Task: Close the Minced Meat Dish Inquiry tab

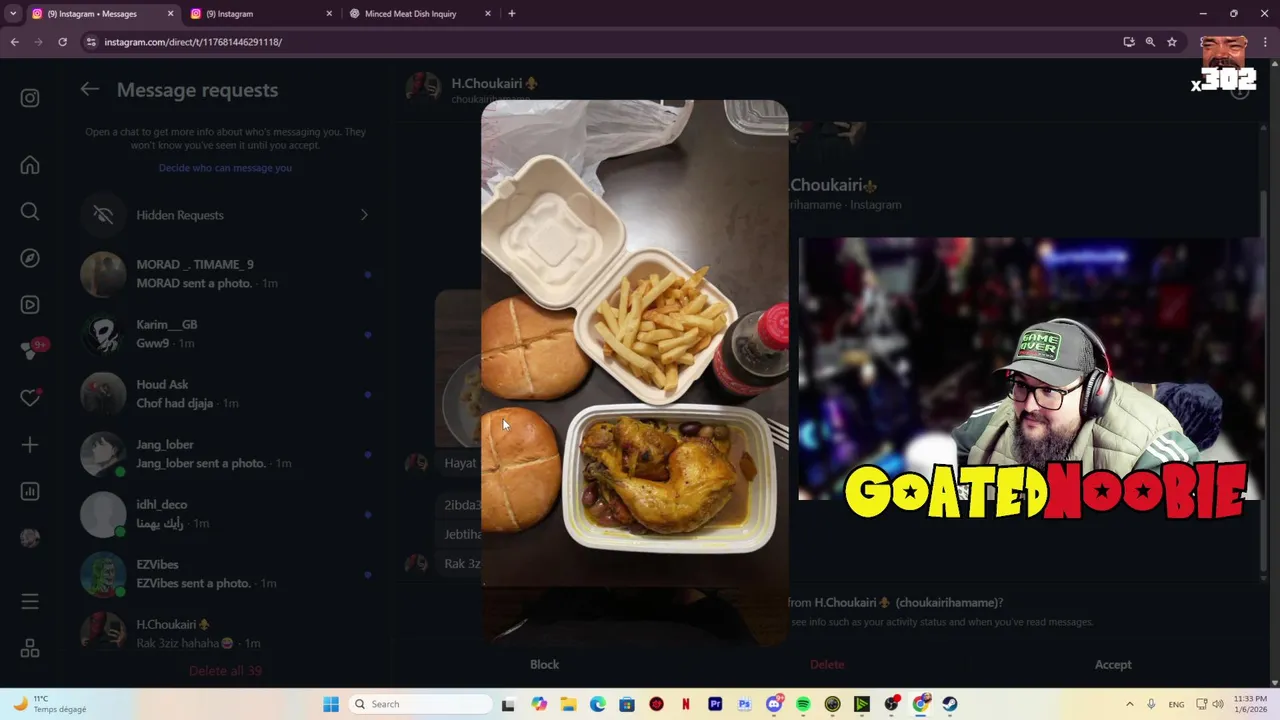Action: pyautogui.click(x=488, y=14)
